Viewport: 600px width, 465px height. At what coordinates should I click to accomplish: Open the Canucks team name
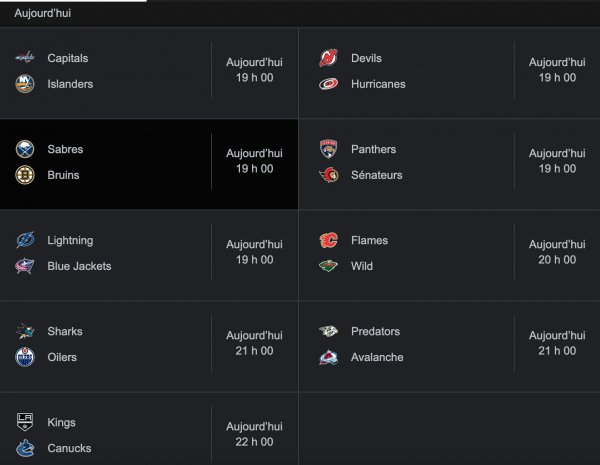[70, 448]
